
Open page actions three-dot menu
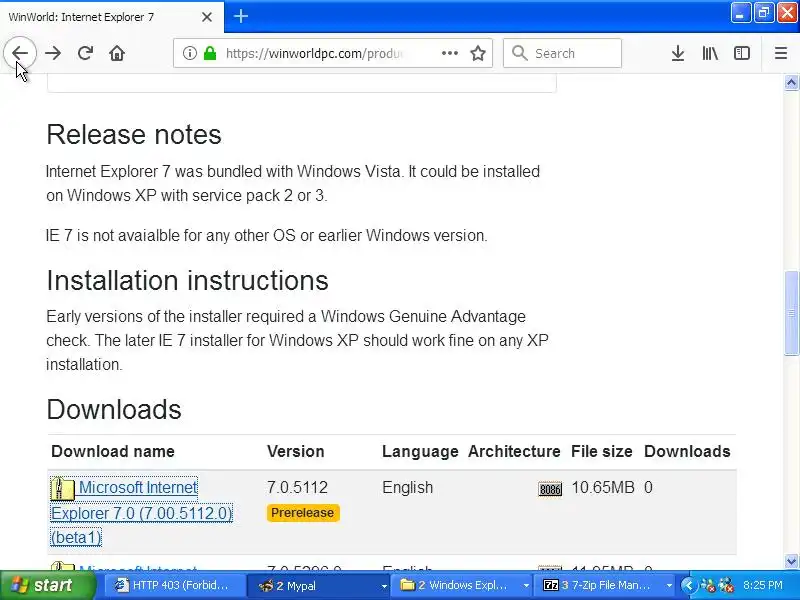coord(449,53)
